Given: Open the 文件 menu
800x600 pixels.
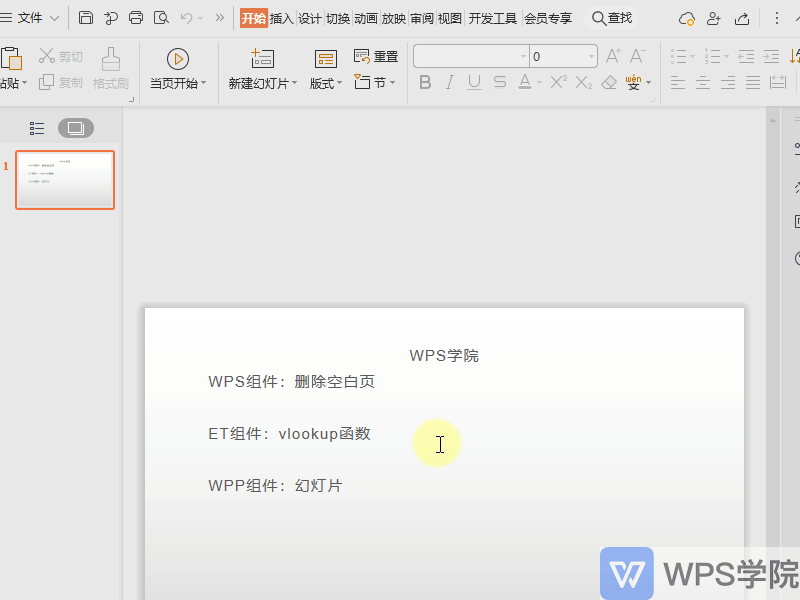Looking at the screenshot, I should [30, 18].
